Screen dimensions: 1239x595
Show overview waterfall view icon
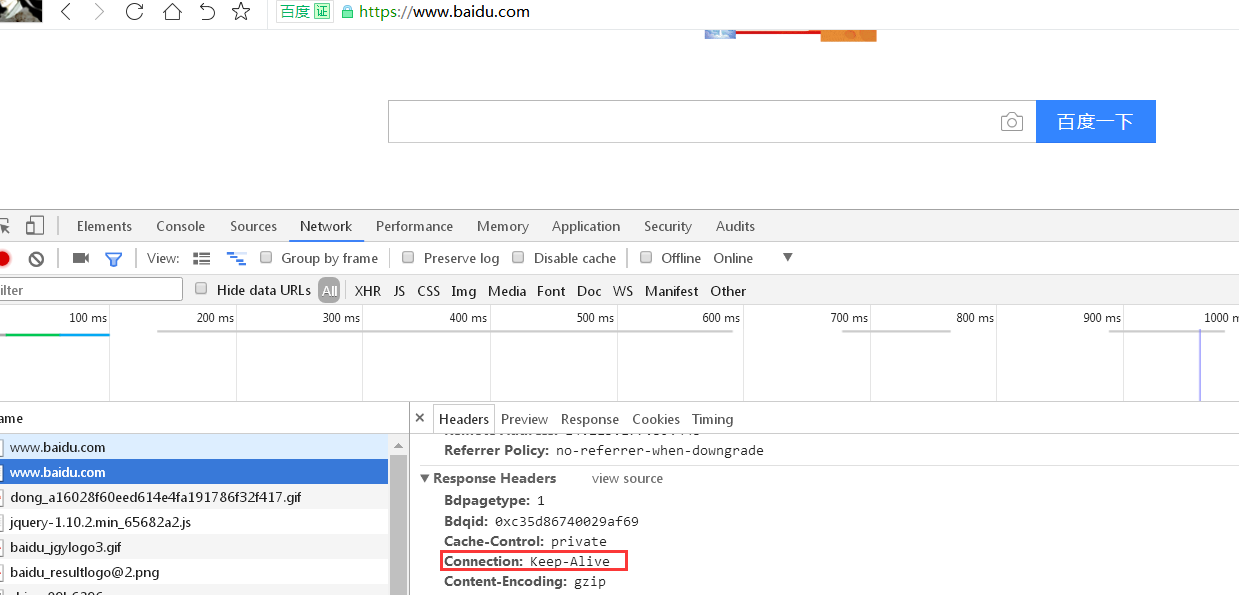click(236, 258)
